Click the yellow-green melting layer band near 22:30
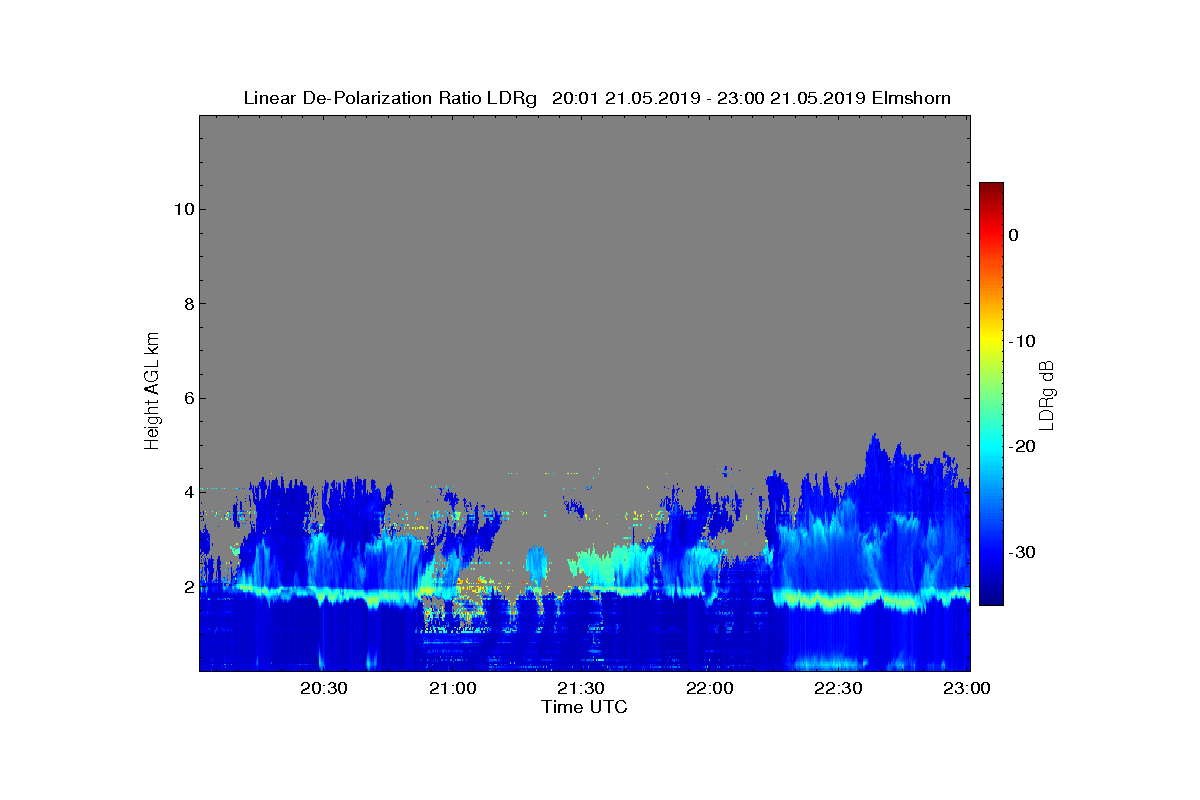 [x=840, y=601]
